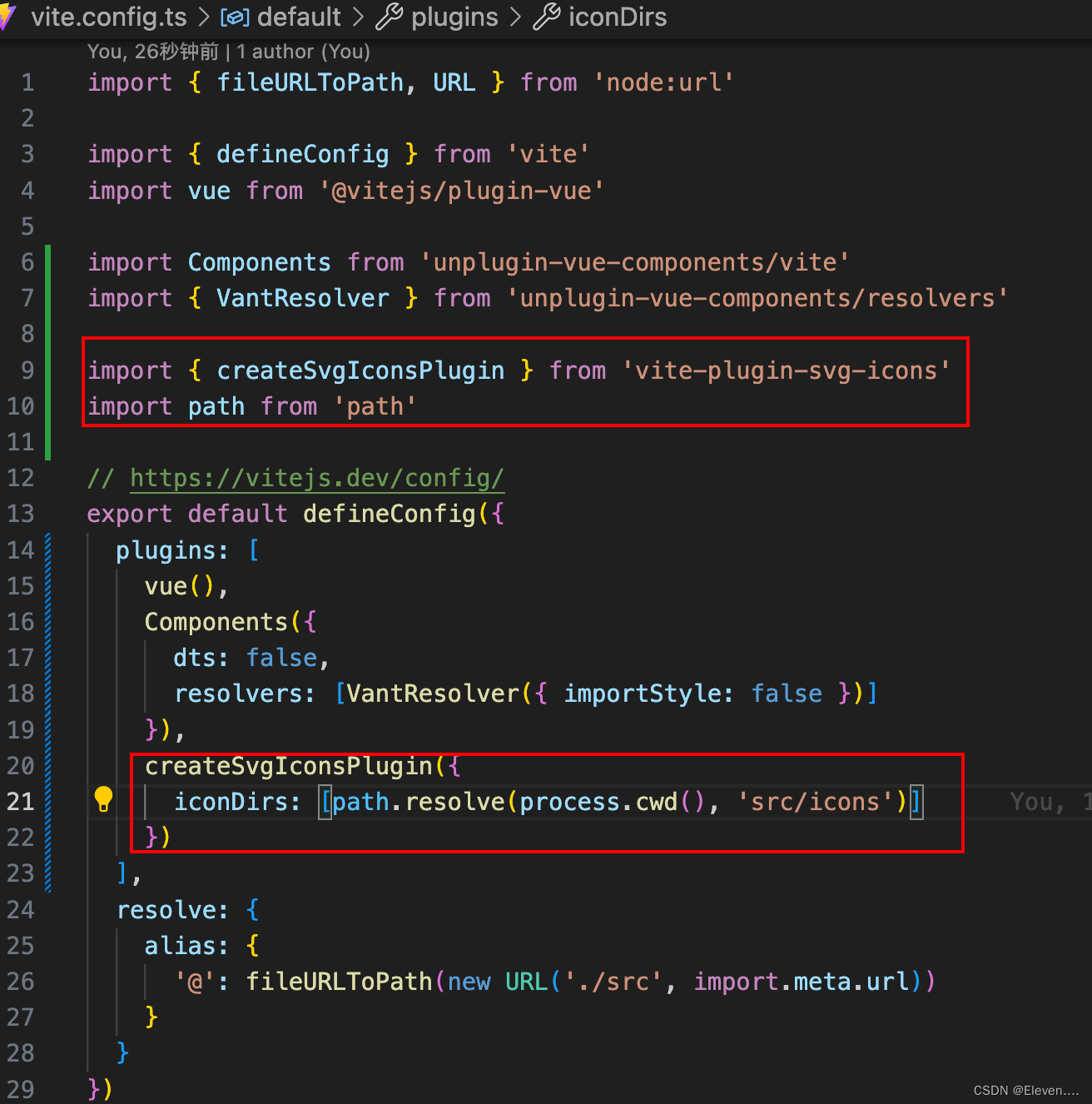Click line number 21 to select that line
This screenshot has height=1104, width=1092.
pos(21,801)
